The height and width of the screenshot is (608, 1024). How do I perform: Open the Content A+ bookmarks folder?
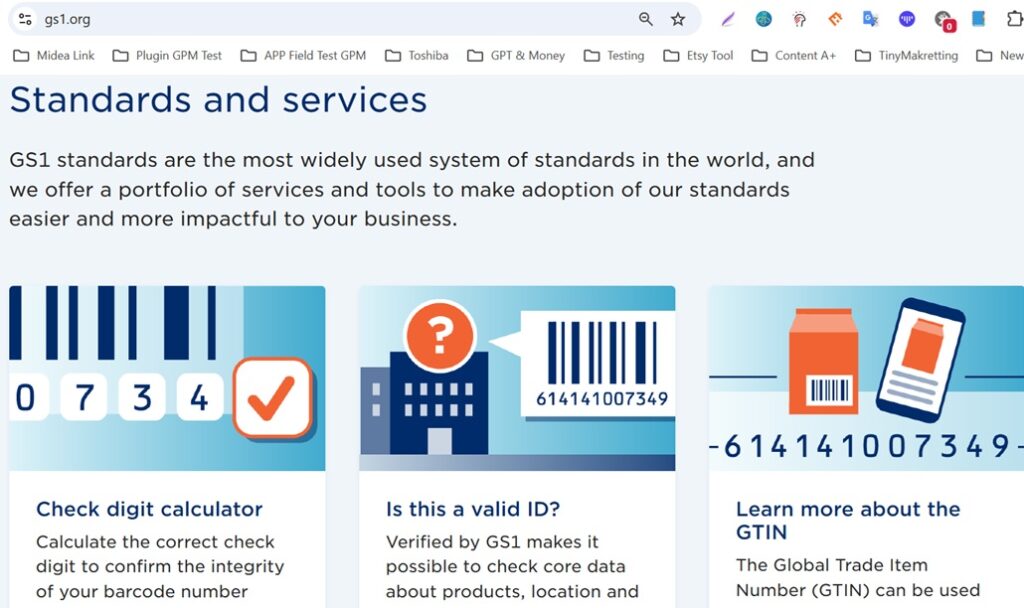click(793, 56)
